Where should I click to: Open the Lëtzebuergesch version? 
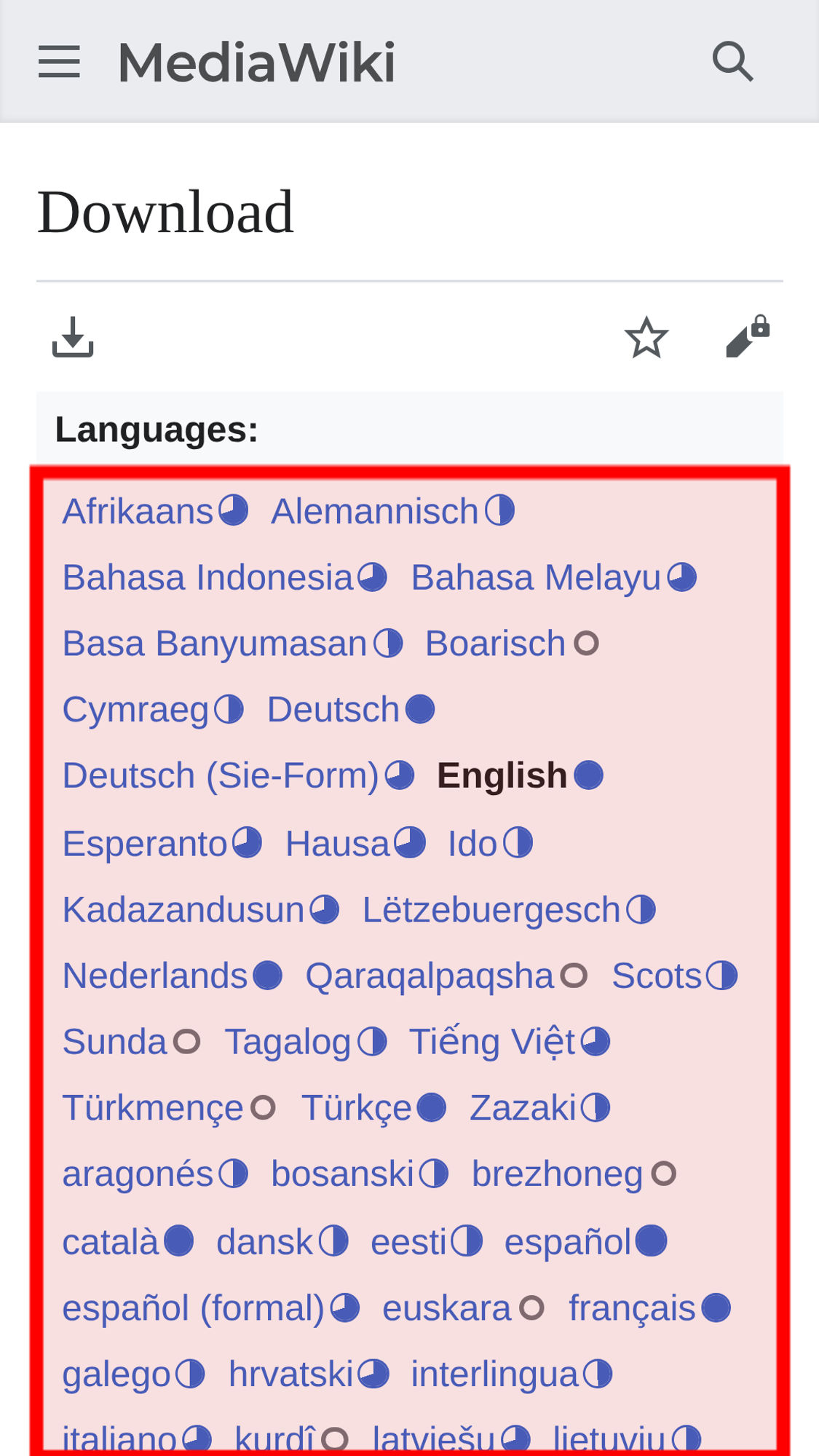tap(491, 910)
